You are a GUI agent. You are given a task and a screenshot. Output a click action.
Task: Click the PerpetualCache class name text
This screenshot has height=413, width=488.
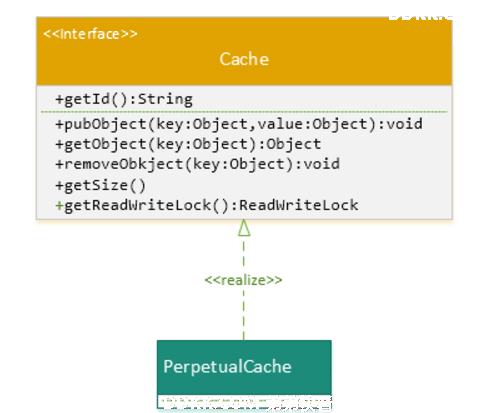(x=227, y=367)
